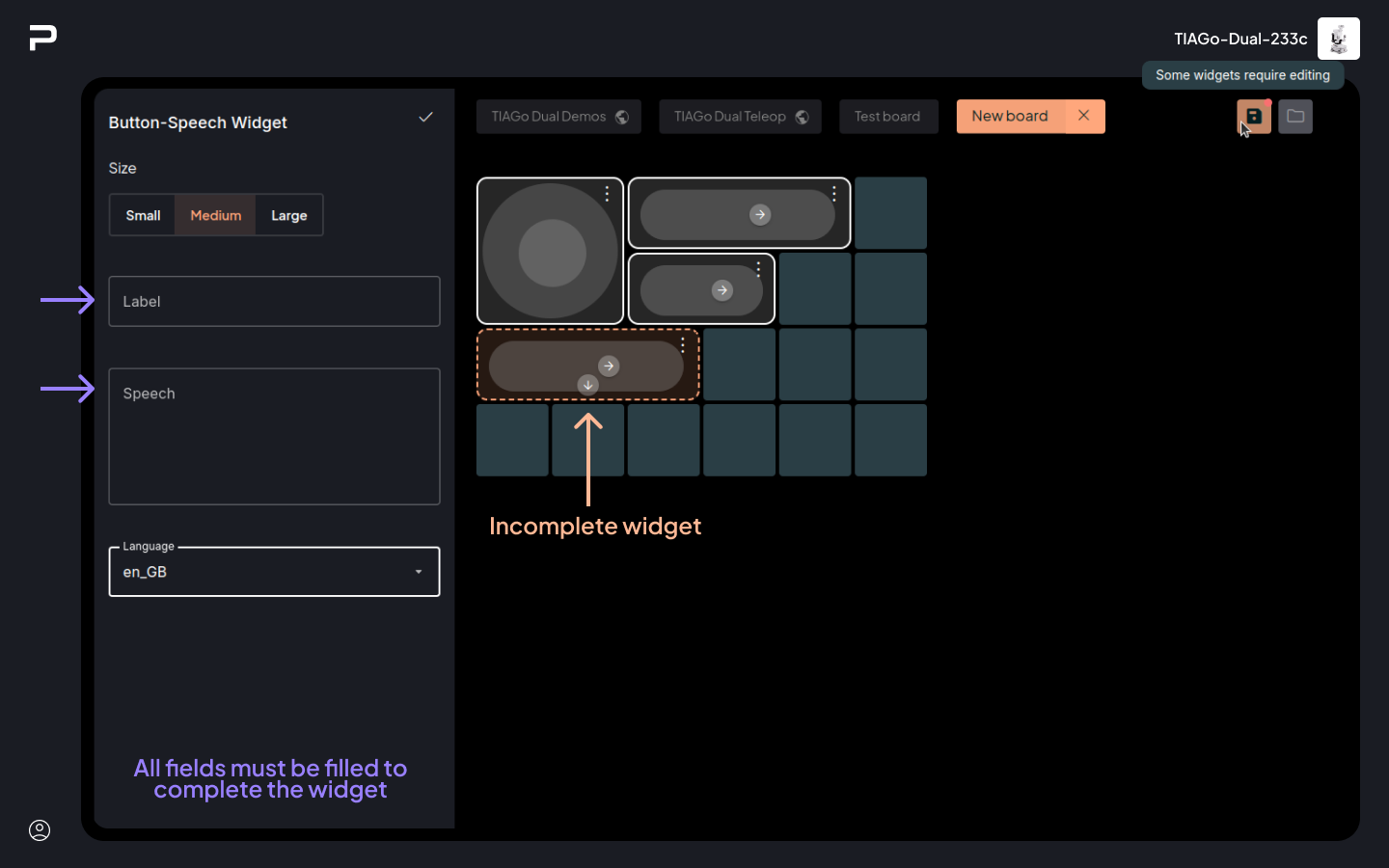Confirm widget with the checkmark icon

click(x=425, y=118)
